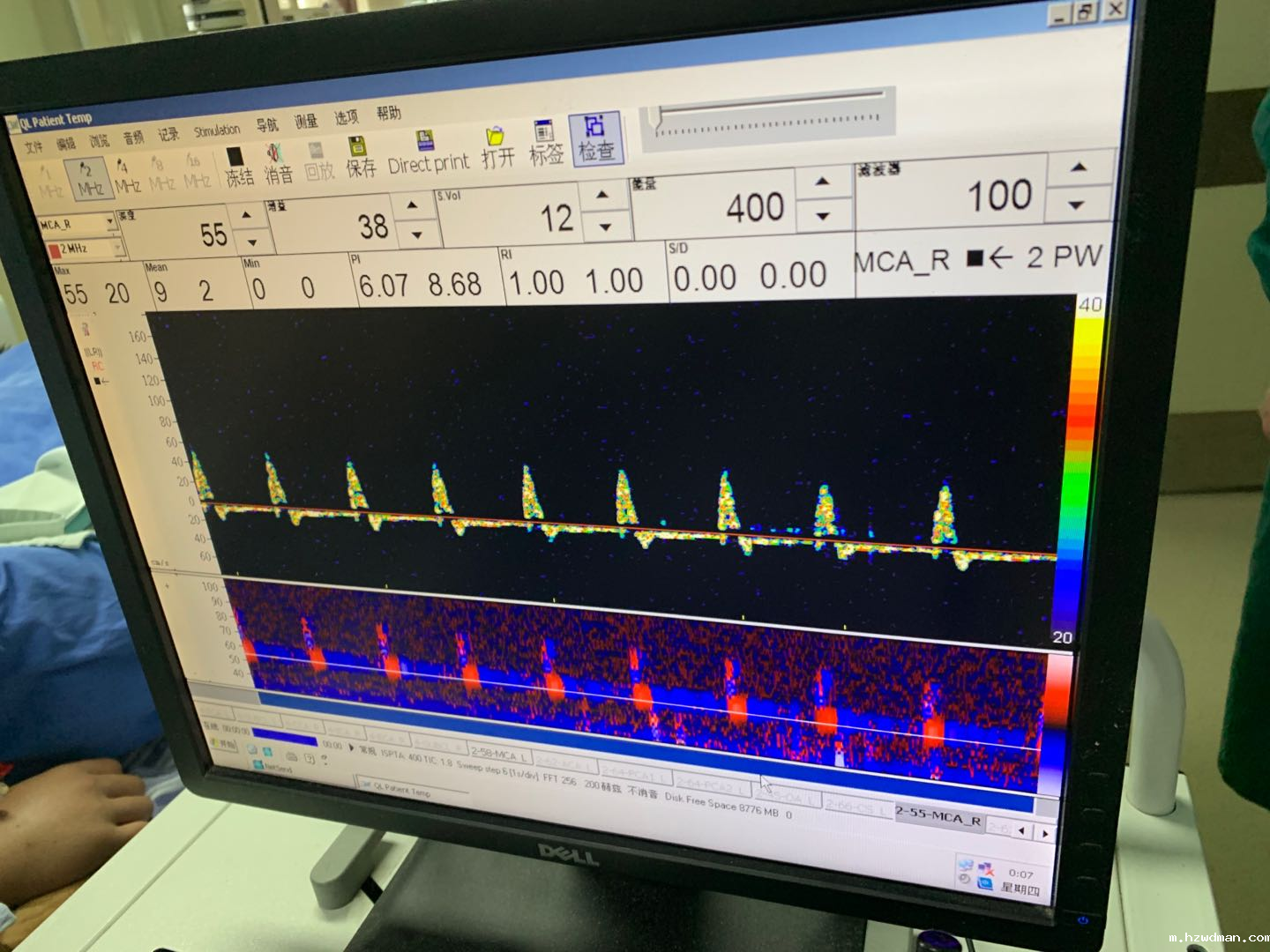The height and width of the screenshot is (952, 1270).
Task: Switch to the 4 MHz probe
Action: [126, 175]
